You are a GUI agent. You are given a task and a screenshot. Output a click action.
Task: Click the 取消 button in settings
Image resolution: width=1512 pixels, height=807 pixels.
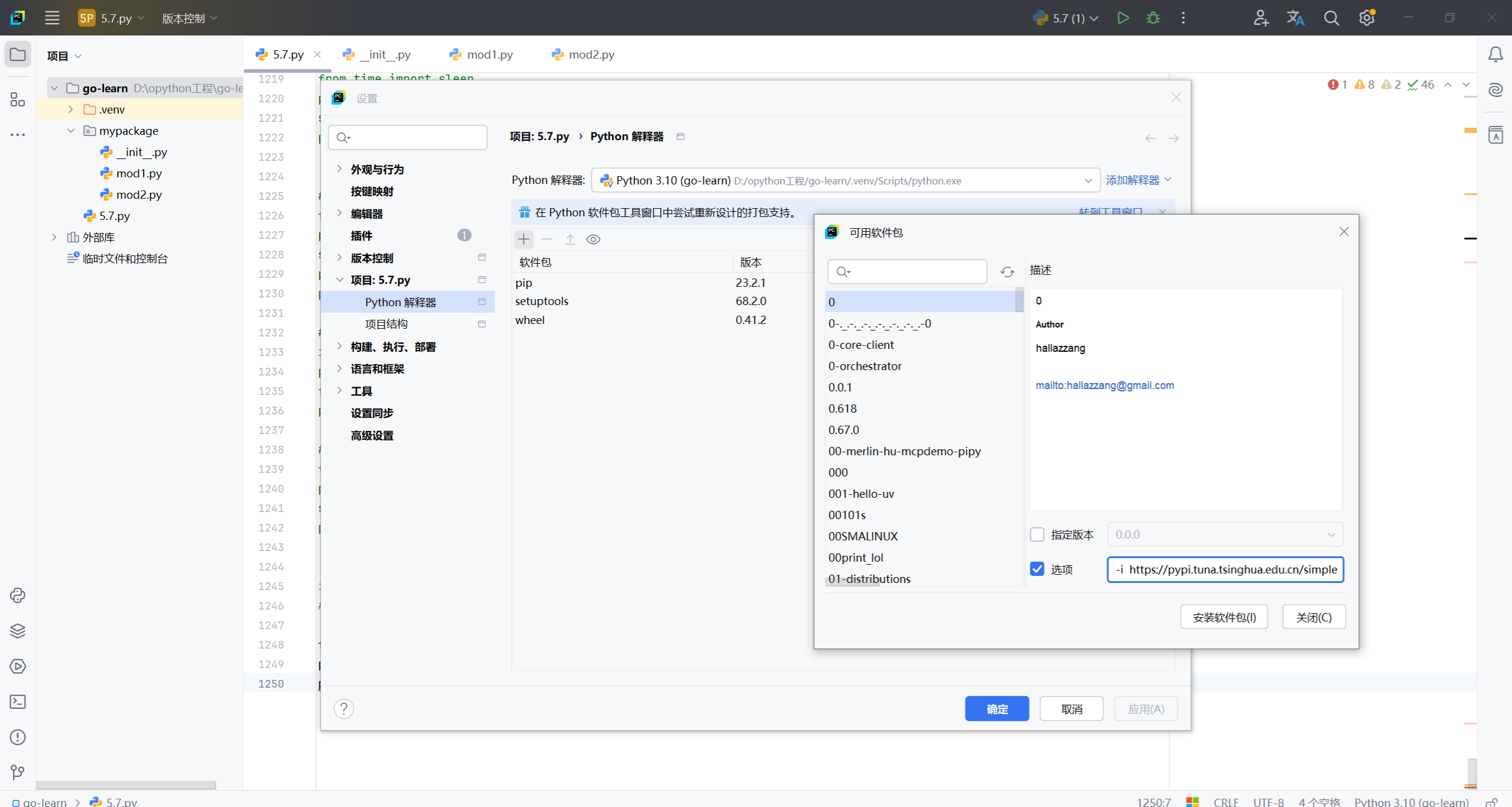point(1072,709)
